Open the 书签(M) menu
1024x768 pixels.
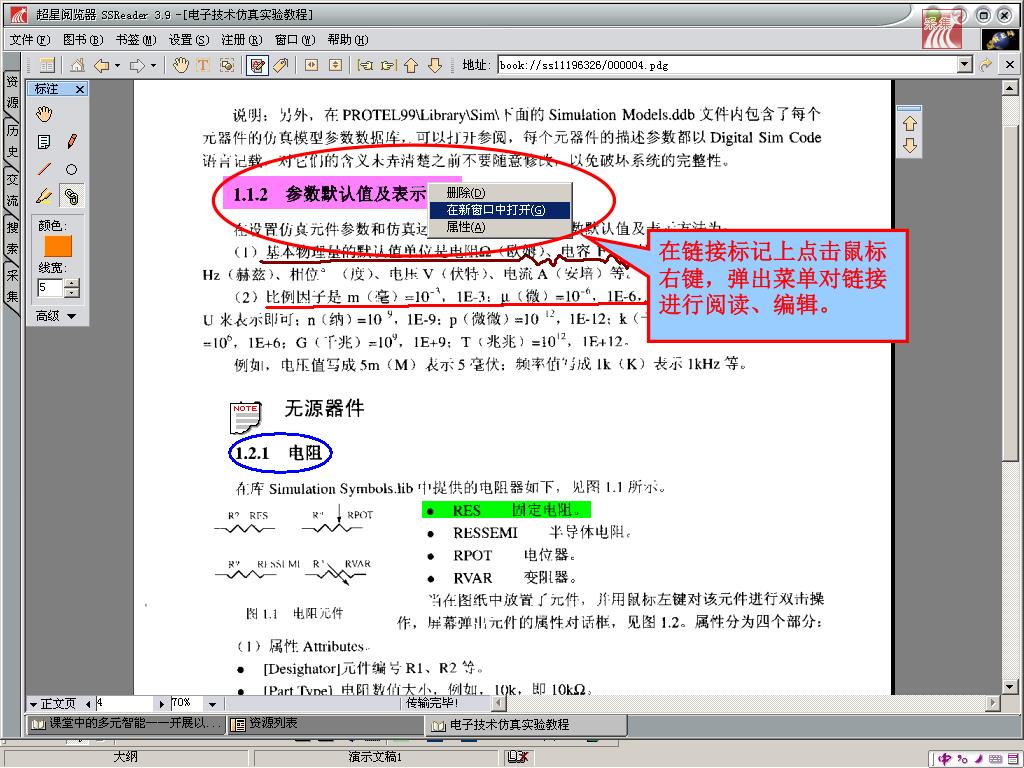(135, 40)
